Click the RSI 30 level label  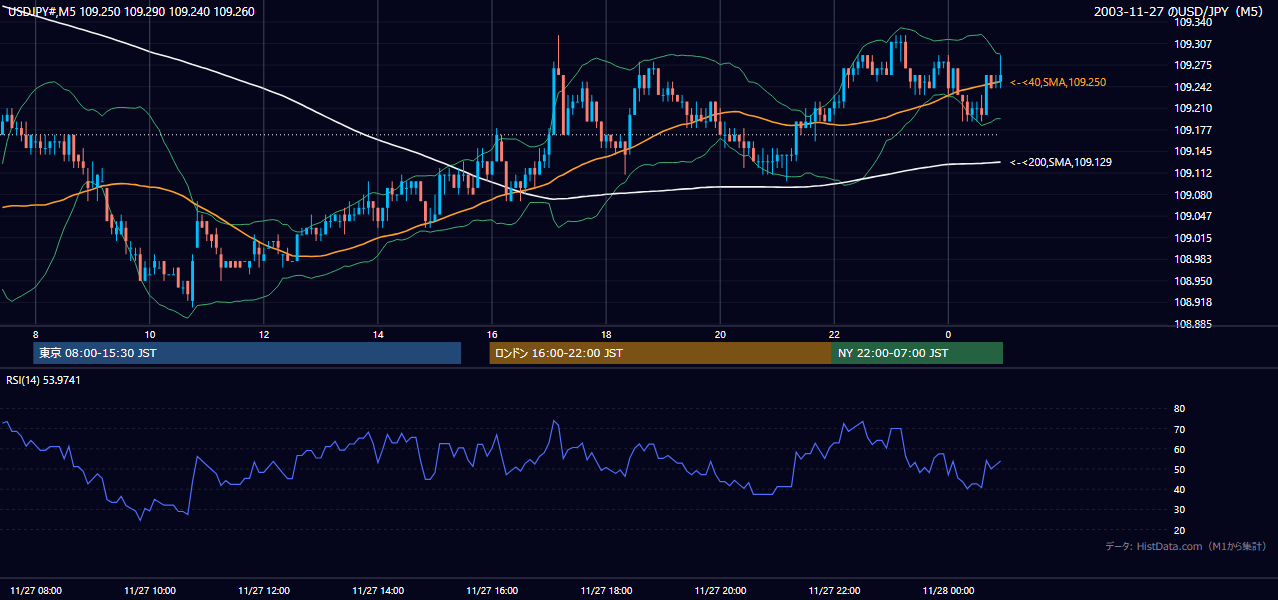[1179, 509]
